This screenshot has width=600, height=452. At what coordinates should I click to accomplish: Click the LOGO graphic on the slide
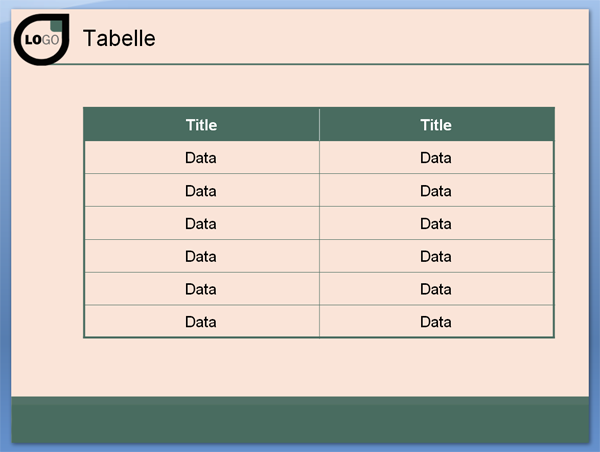[x=41, y=39]
